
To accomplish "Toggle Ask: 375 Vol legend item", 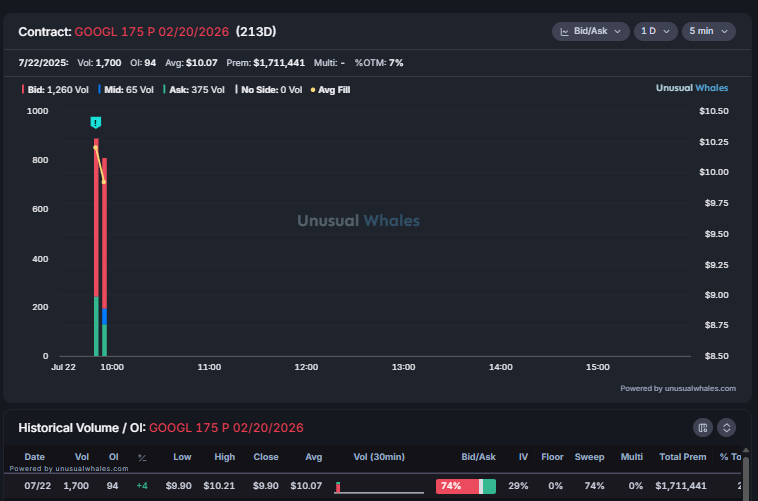I will [194, 90].
